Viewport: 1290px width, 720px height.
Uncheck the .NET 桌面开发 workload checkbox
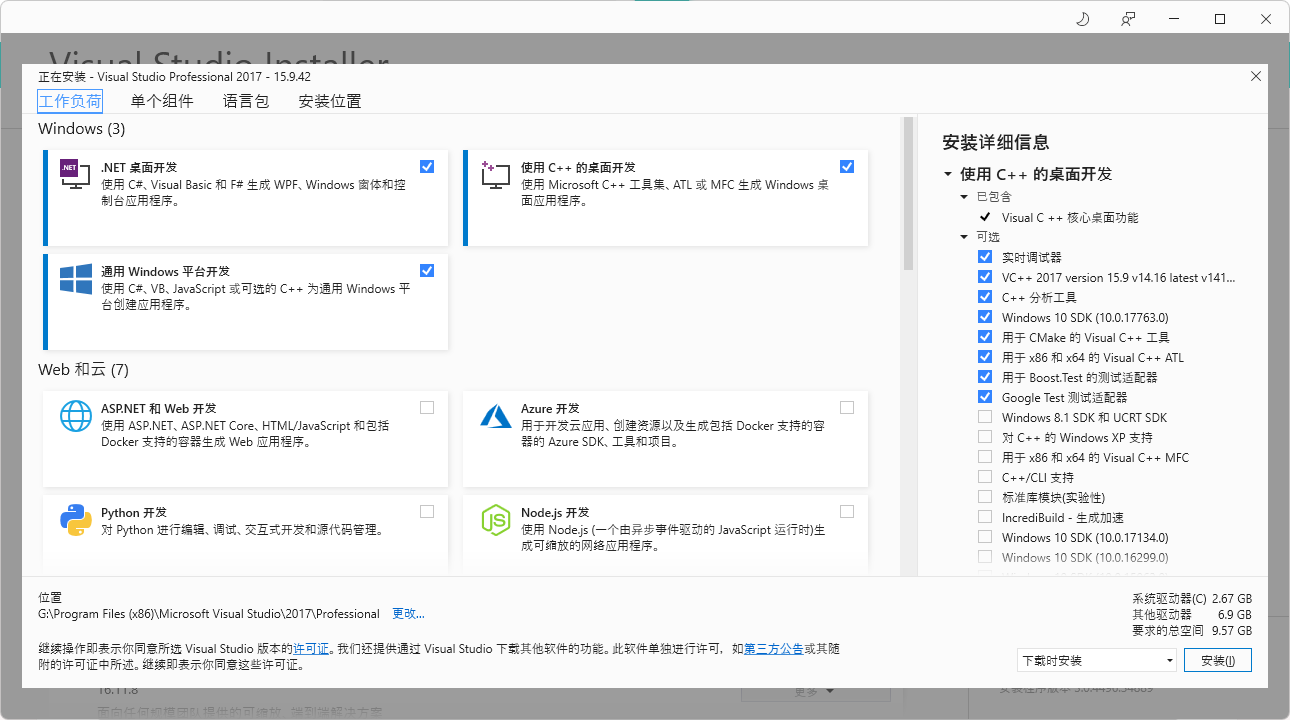click(427, 166)
